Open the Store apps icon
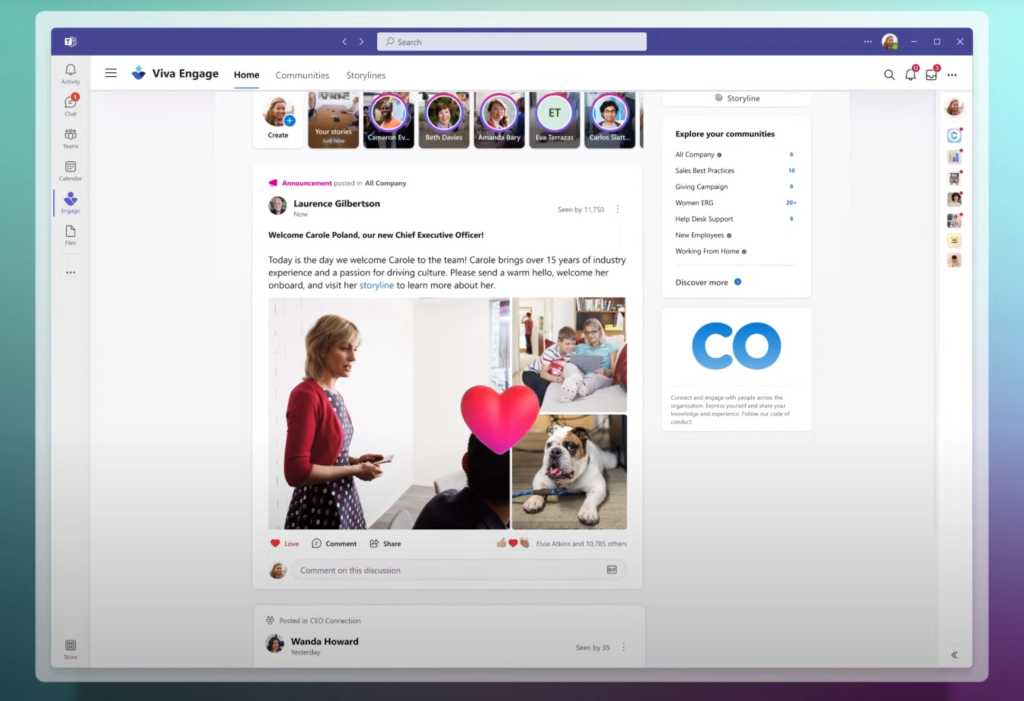The image size is (1024, 701). click(x=70, y=648)
